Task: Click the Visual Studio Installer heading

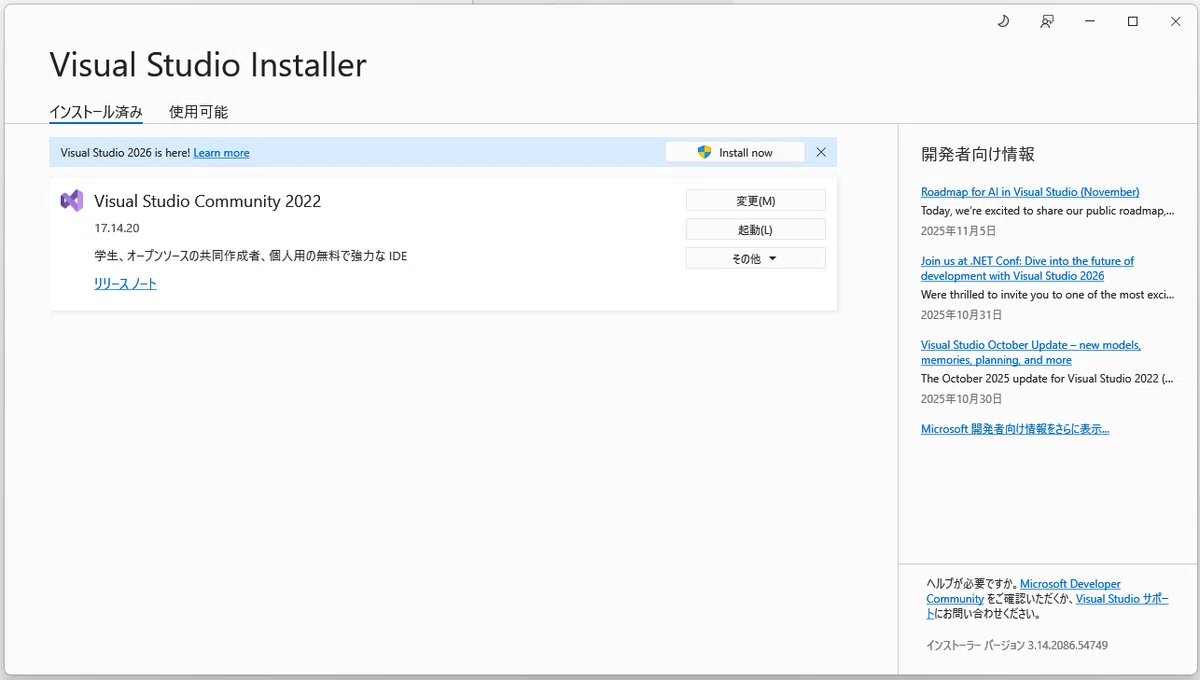Action: 208,65
